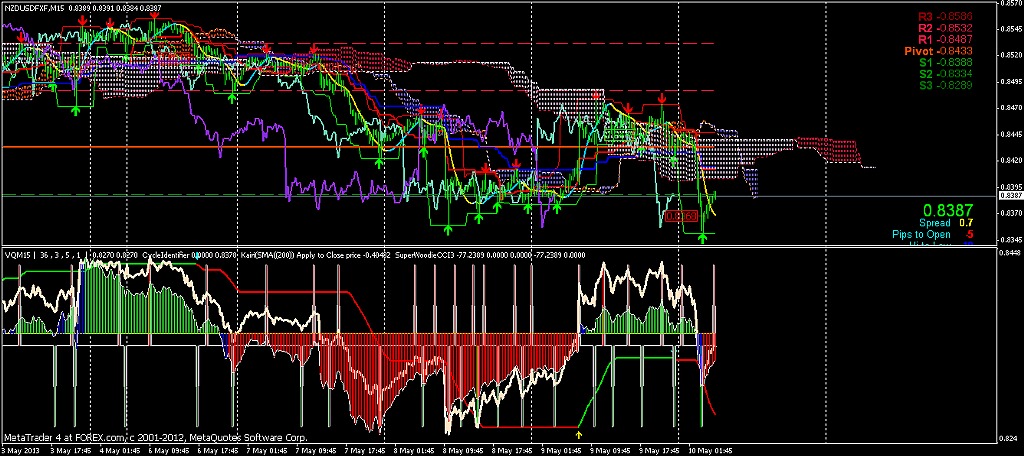Click the current price 0.8387 axis marker
Viewport: 1024px width, 456px height.
coord(1010,195)
